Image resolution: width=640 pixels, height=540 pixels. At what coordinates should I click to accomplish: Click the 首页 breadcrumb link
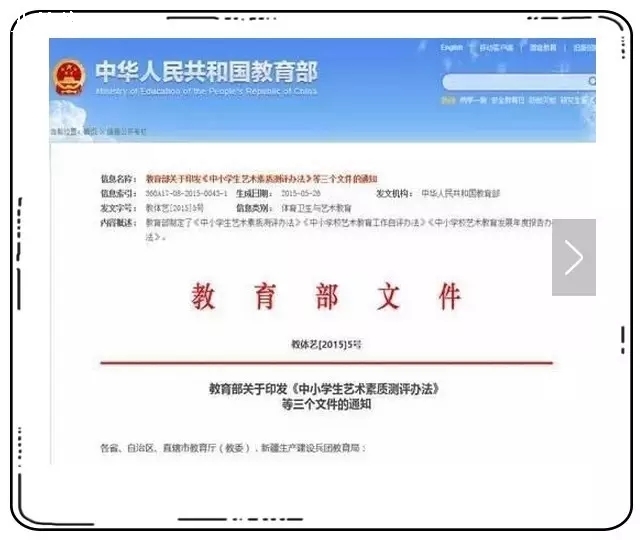pyautogui.click(x=91, y=131)
